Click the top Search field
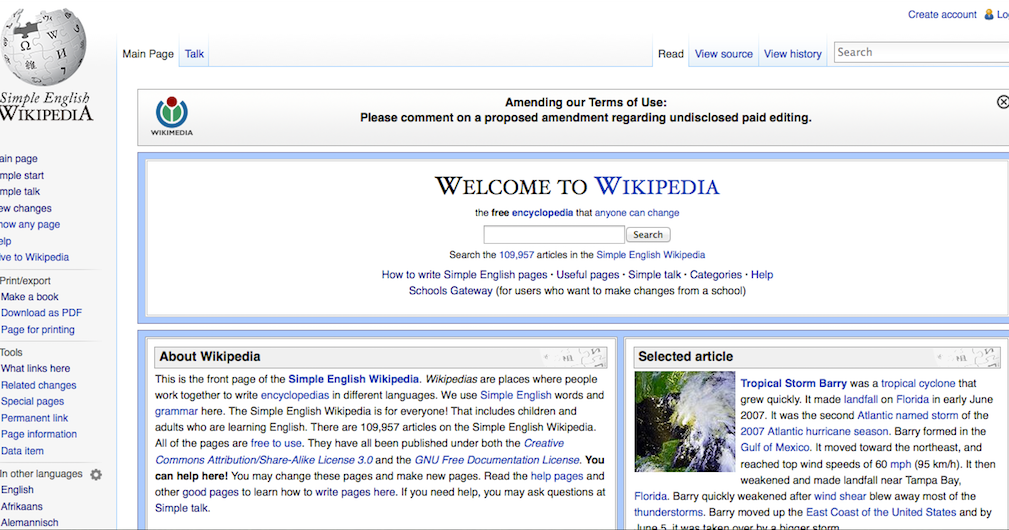 pyautogui.click(x=921, y=52)
